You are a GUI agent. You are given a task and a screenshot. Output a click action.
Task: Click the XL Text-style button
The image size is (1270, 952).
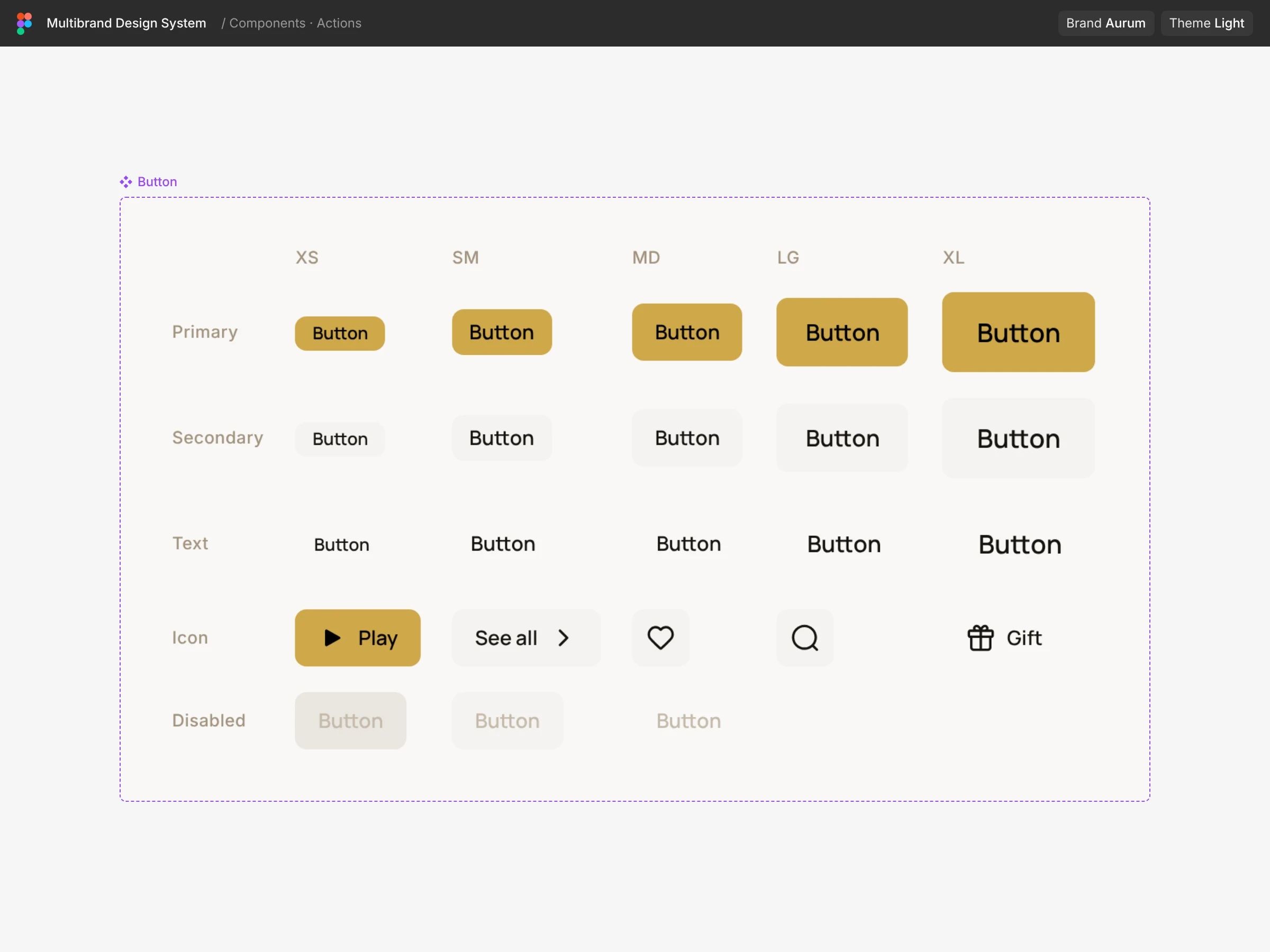pos(1020,544)
